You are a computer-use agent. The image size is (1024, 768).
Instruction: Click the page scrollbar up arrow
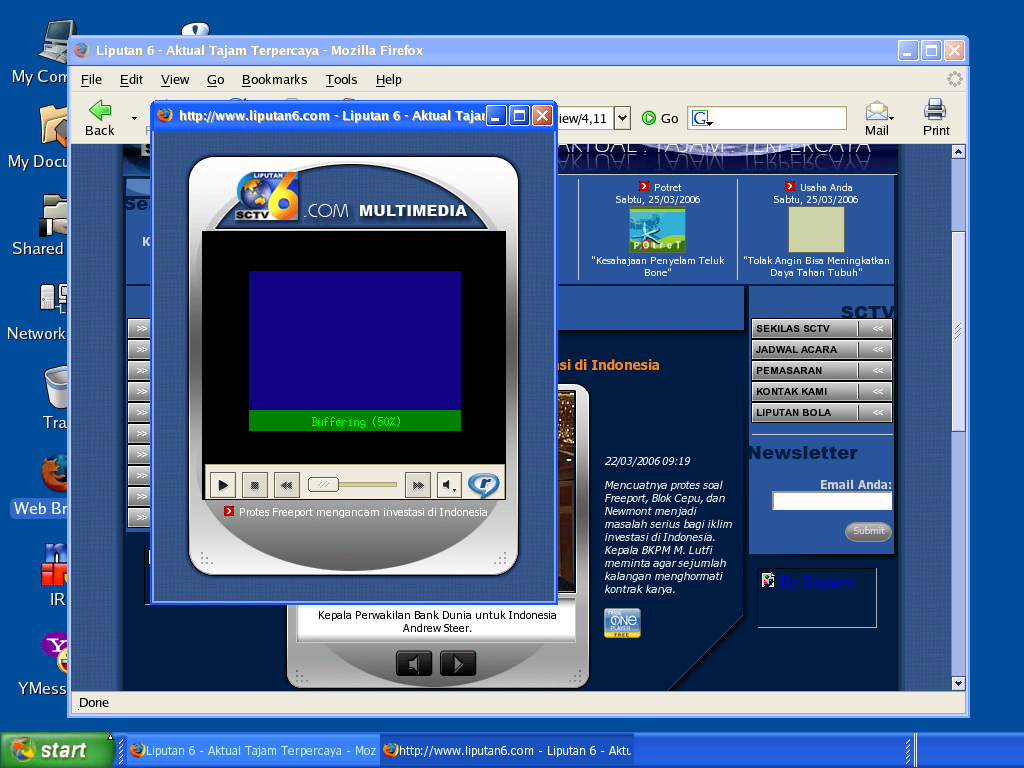pyautogui.click(x=958, y=152)
